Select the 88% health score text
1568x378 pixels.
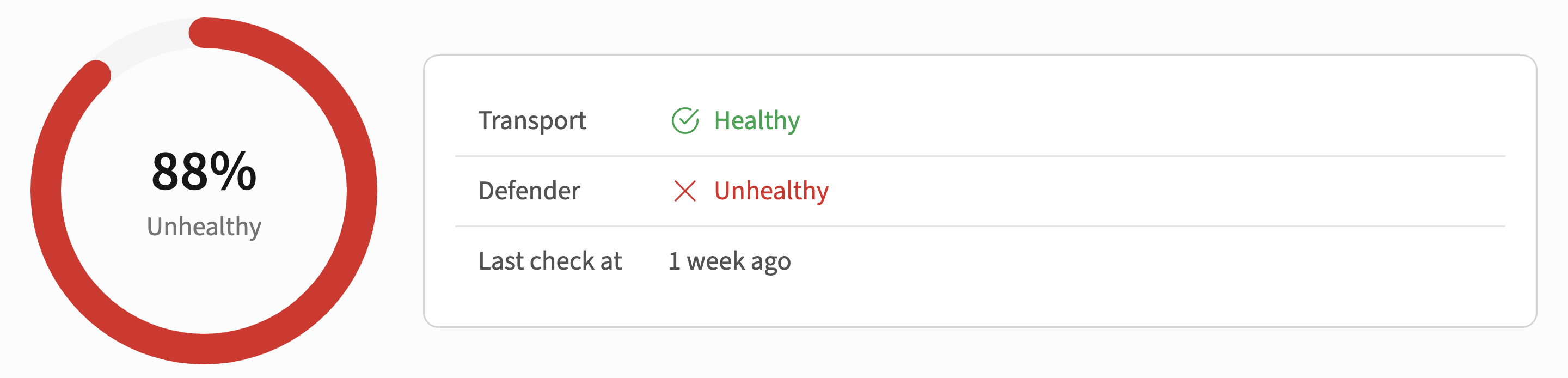(x=204, y=172)
